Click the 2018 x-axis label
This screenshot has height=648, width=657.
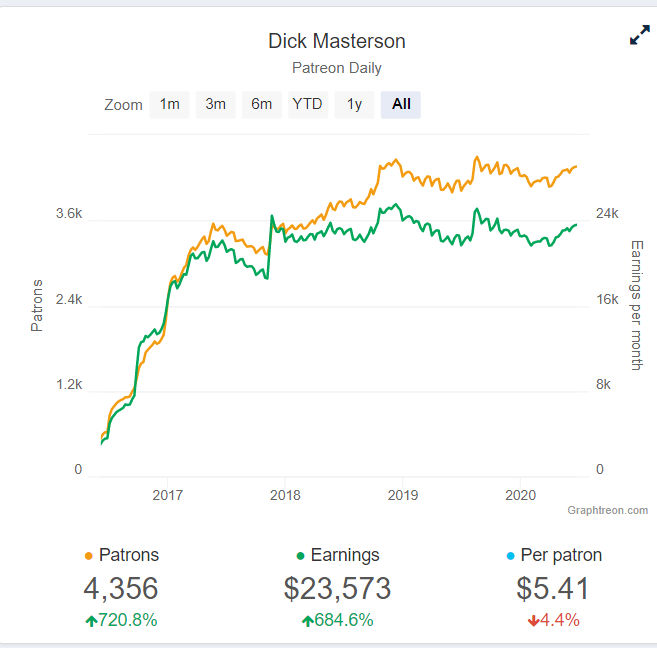(x=285, y=495)
